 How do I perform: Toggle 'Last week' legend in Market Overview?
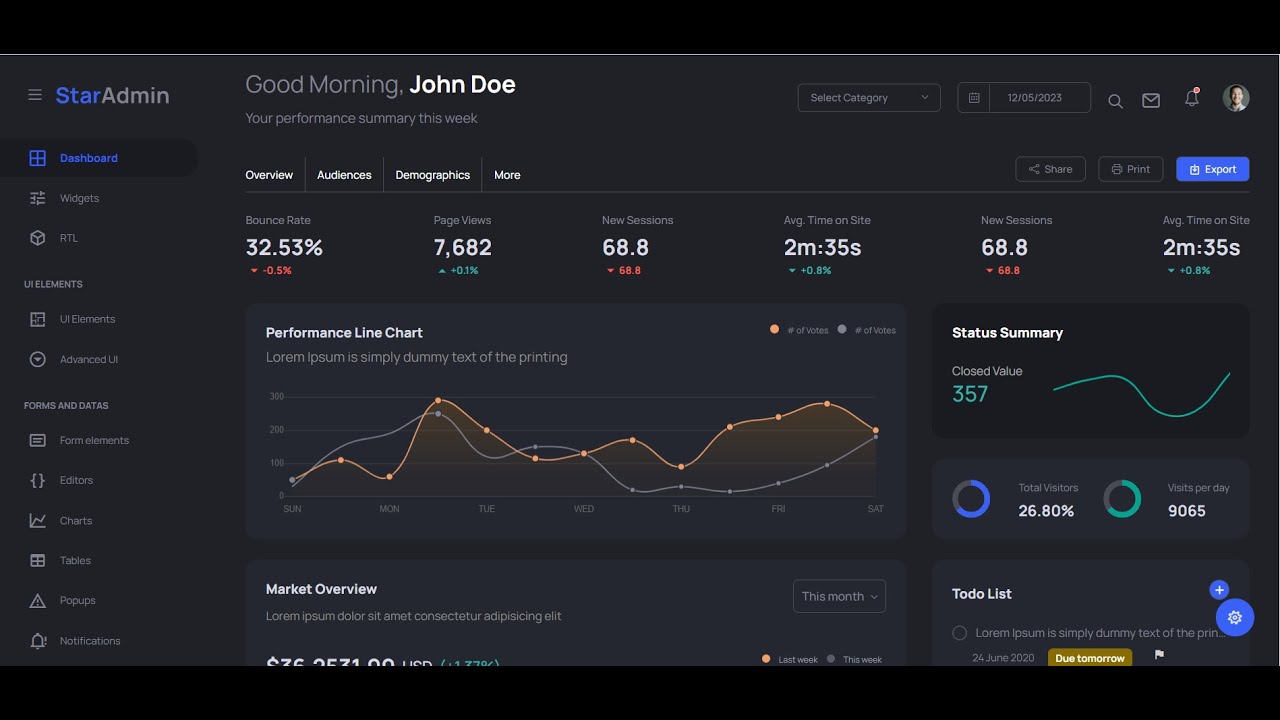(790, 659)
